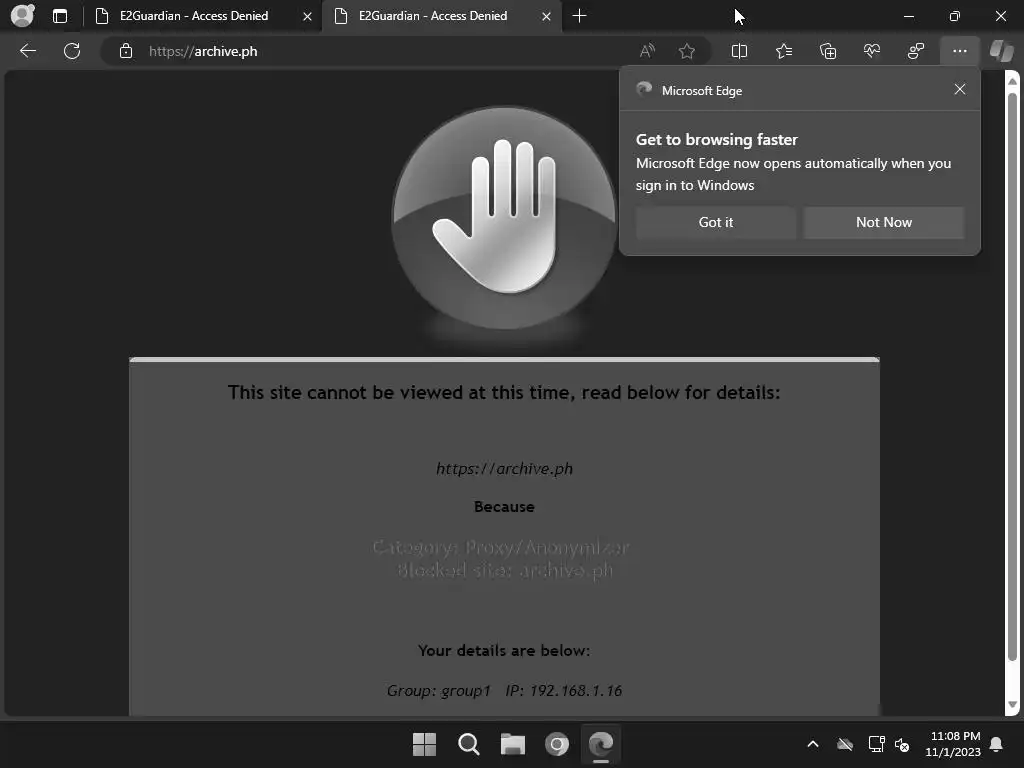Click the 'Blocked site: archive.ph' text
Screen dimensions: 1024x768
point(505,570)
